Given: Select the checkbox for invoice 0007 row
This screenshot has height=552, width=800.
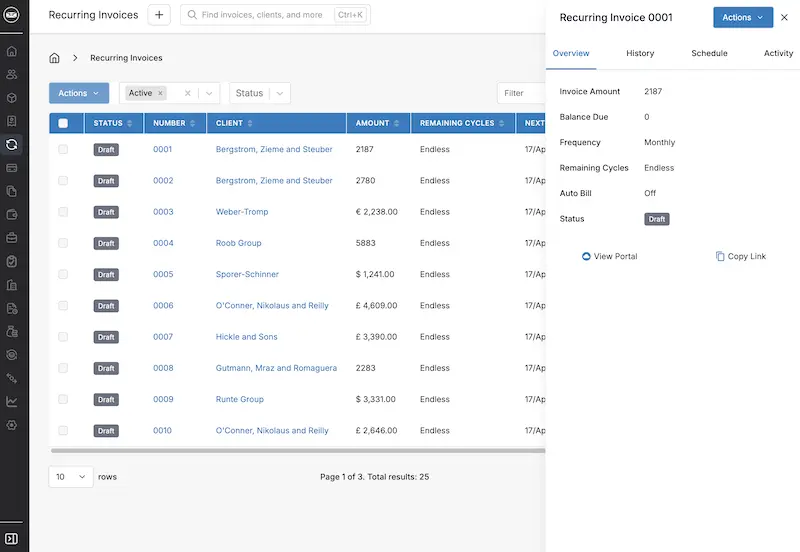Looking at the screenshot, I should (63, 337).
